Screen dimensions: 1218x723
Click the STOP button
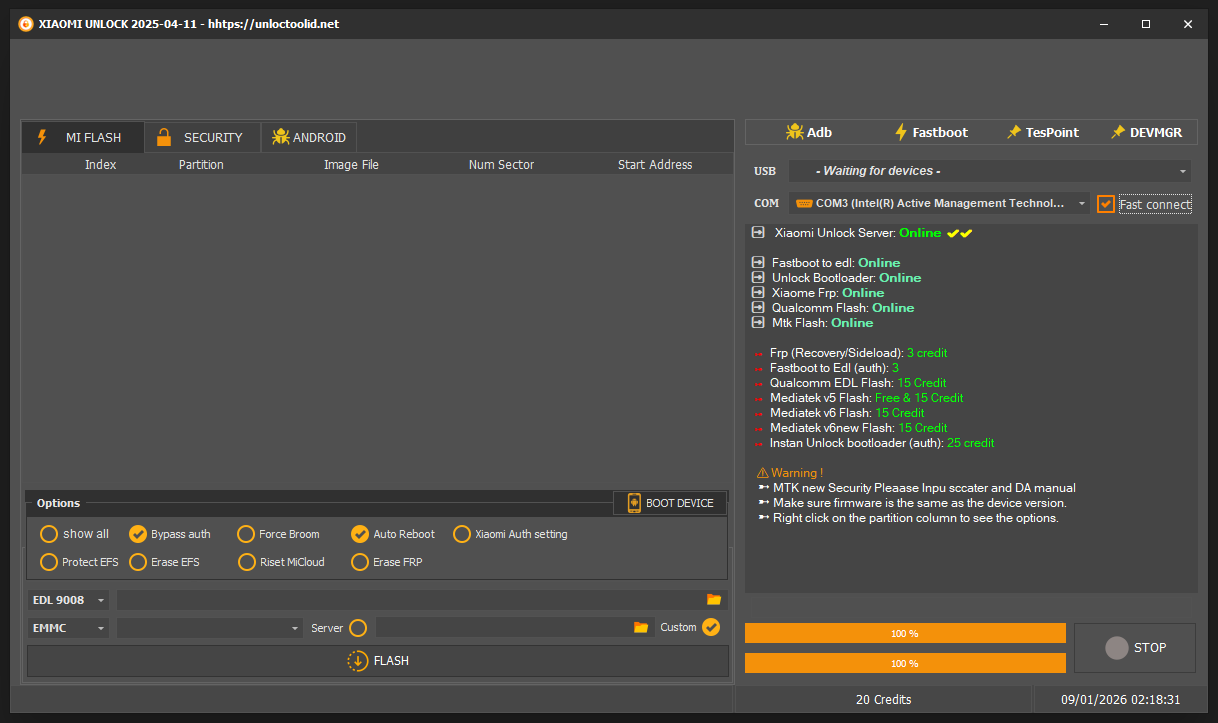[x=1135, y=647]
